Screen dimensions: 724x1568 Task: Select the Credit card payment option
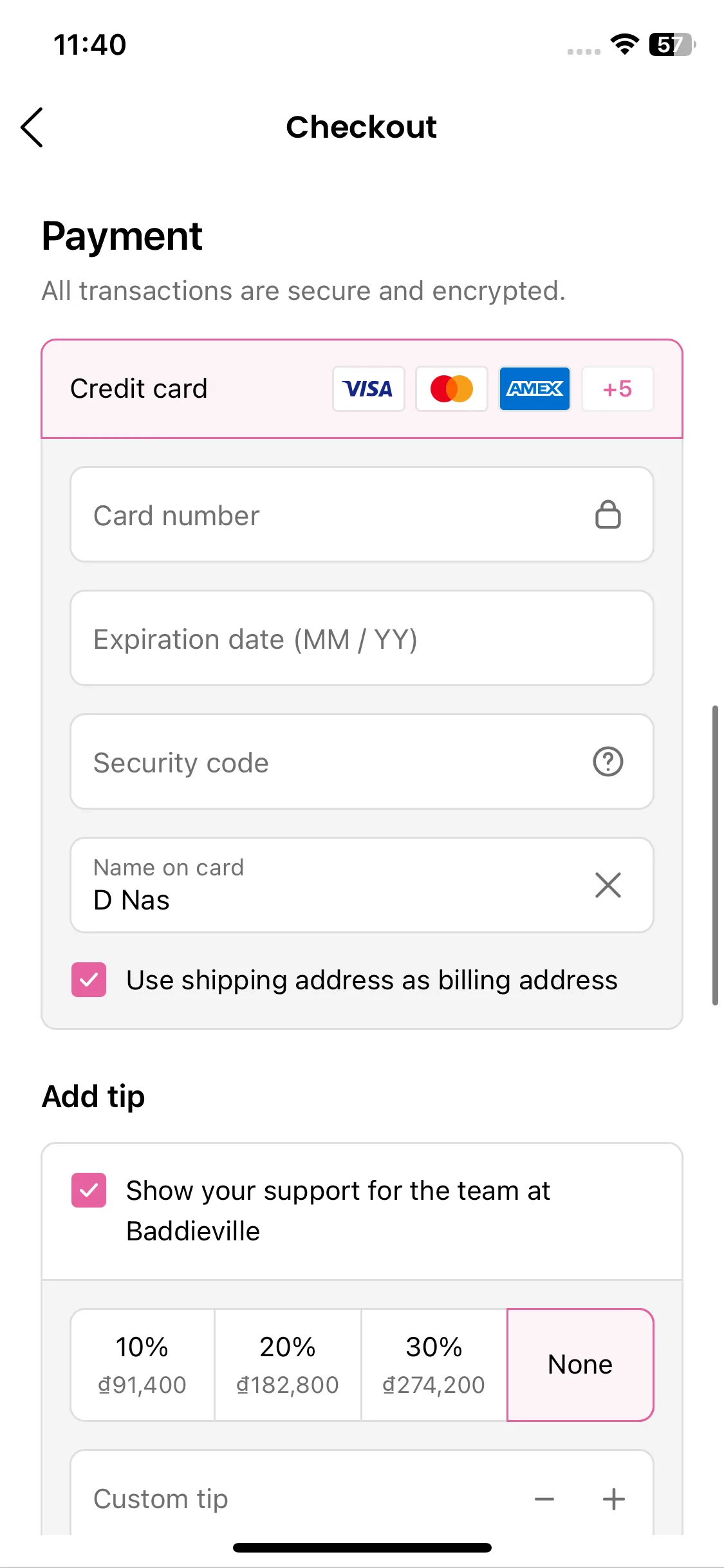point(362,389)
